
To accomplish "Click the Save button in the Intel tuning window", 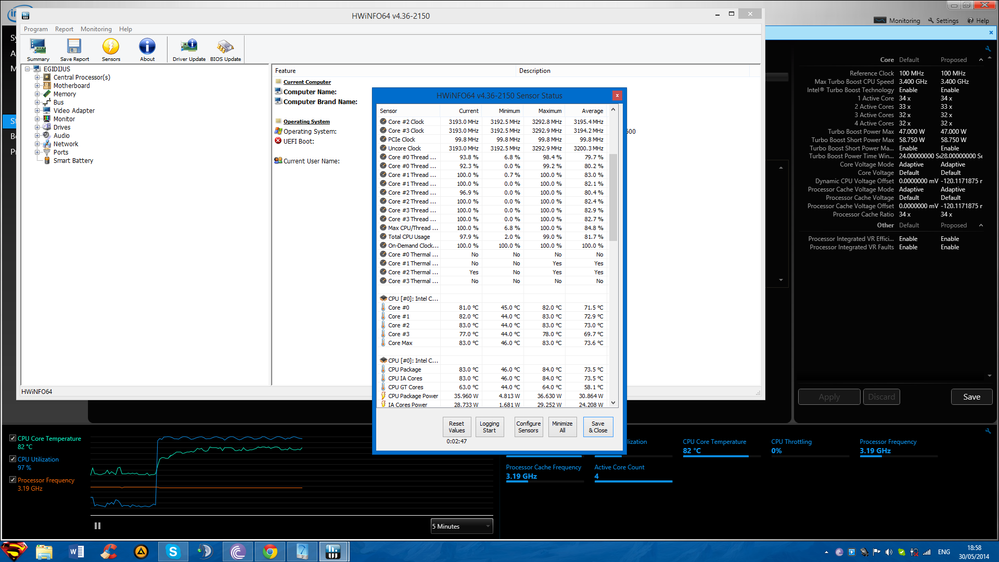I will 972,397.
